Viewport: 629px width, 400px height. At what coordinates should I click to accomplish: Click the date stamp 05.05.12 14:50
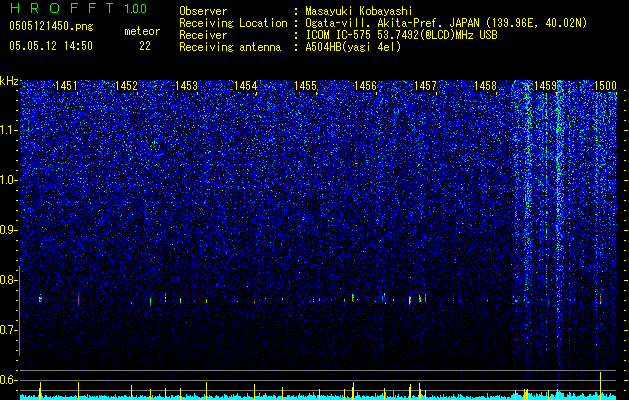point(51,46)
